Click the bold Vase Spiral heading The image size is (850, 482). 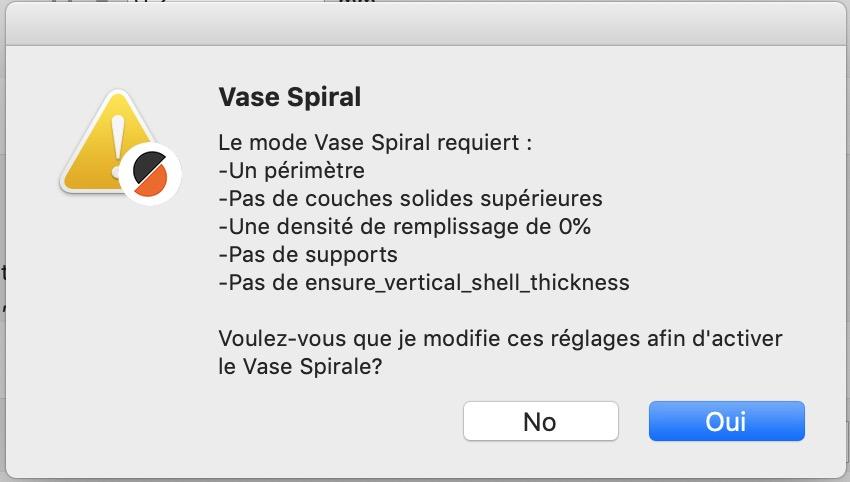tap(289, 97)
